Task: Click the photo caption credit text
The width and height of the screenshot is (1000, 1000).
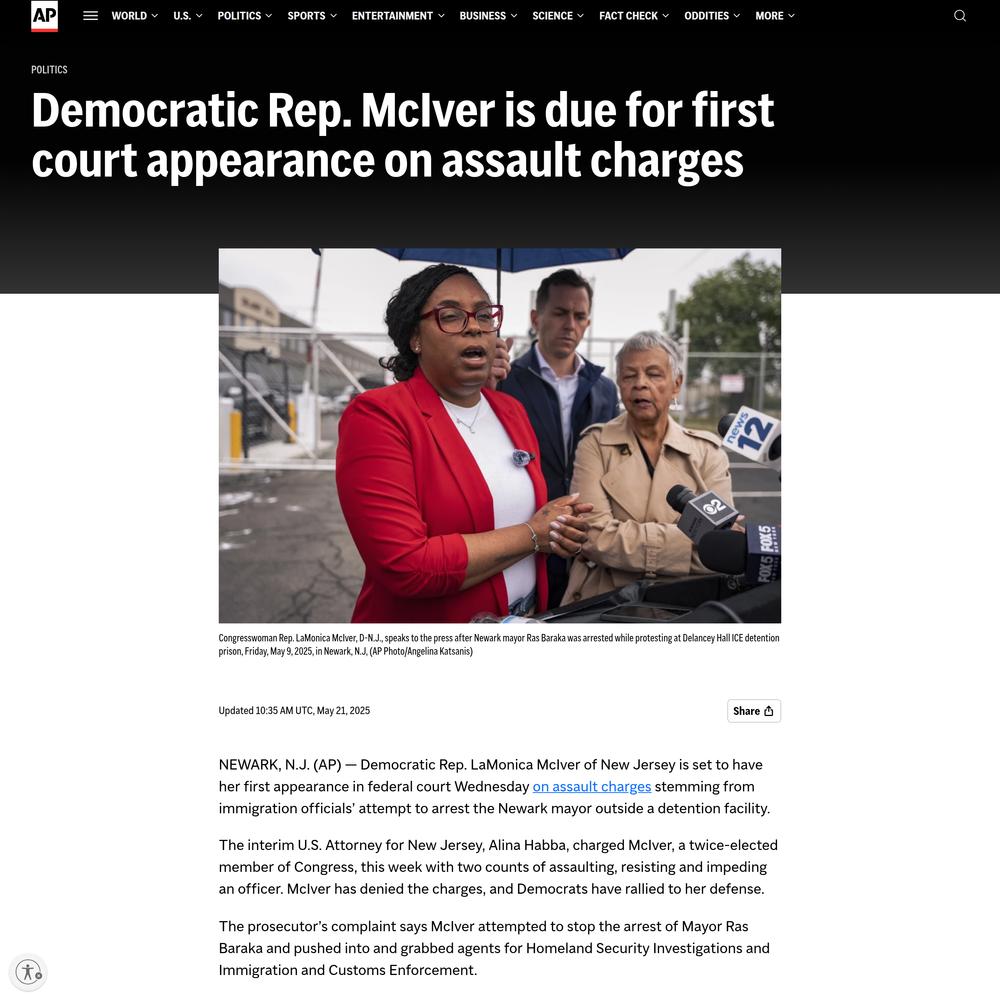Action: tap(420, 652)
